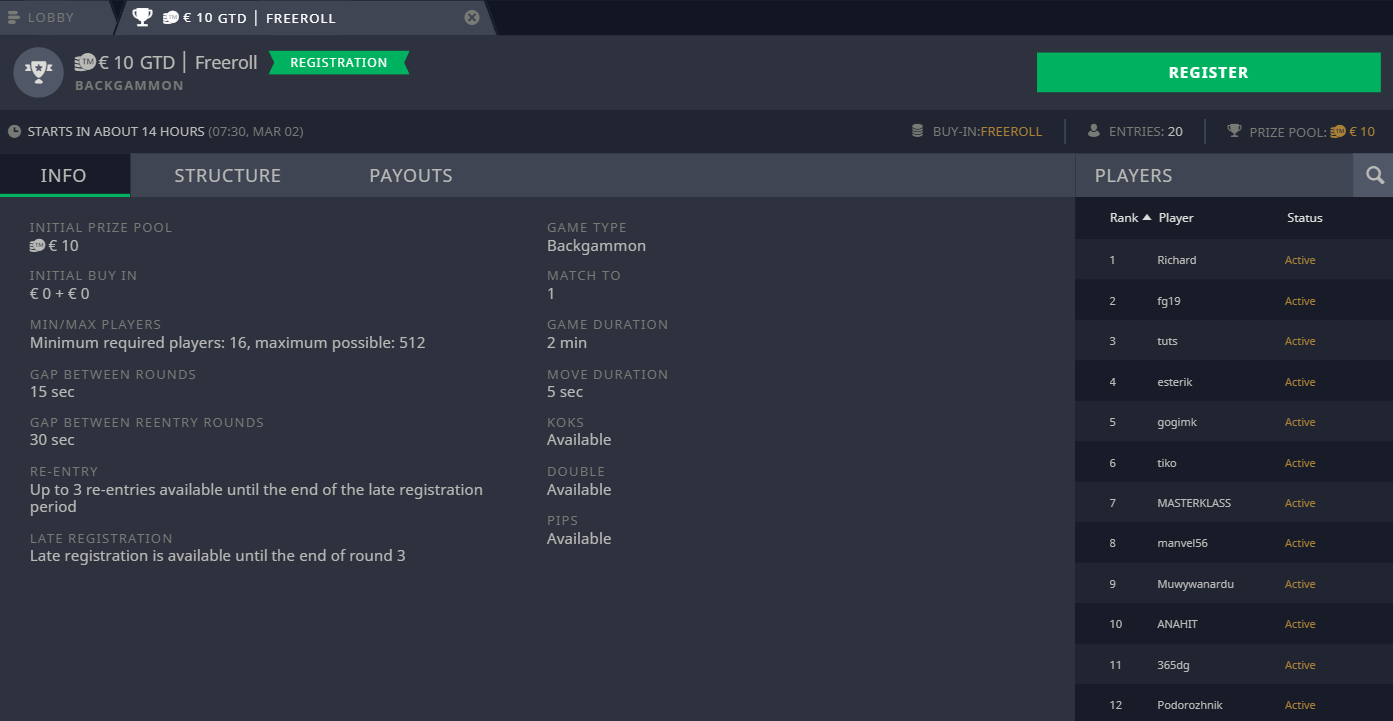The image size is (1393, 721).
Task: Click the clock icon beside start time
Action: [14, 132]
